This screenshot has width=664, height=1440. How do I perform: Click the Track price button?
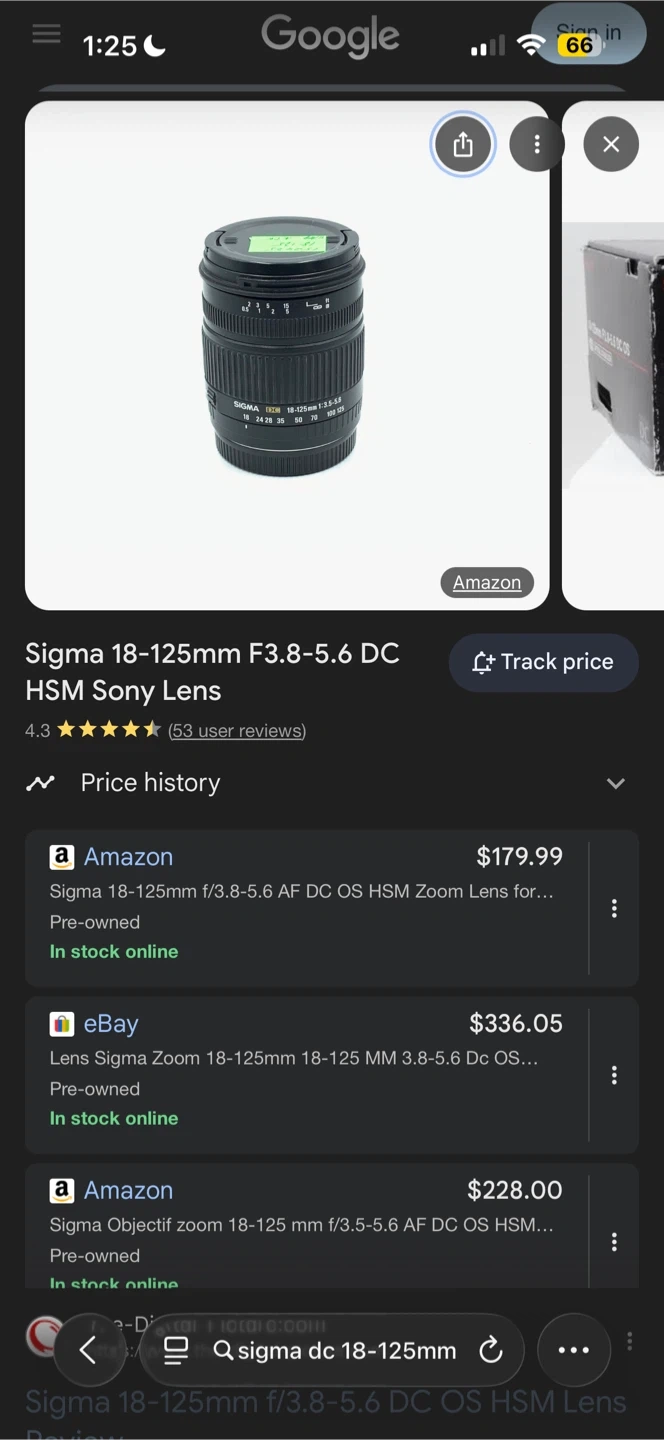[x=543, y=662]
